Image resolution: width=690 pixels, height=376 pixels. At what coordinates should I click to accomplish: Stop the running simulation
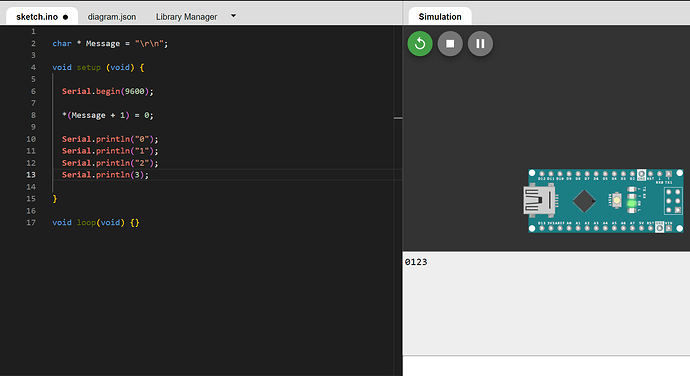[x=450, y=44]
